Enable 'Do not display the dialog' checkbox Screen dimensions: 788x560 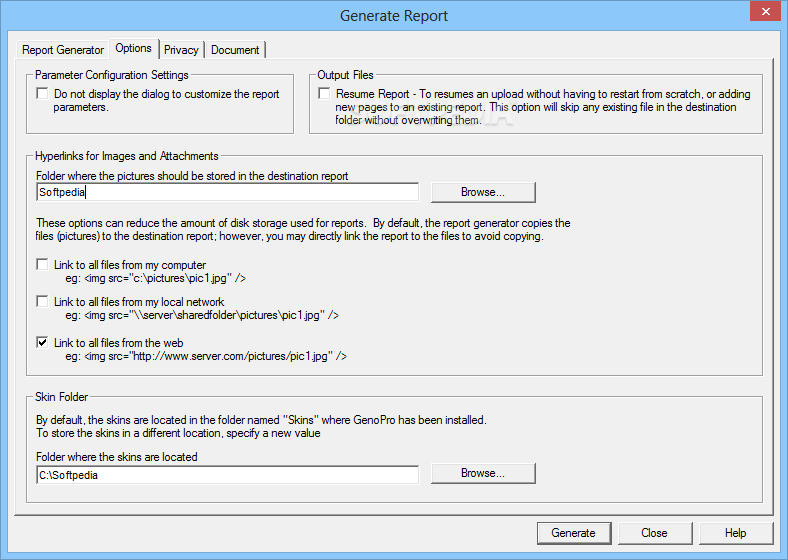[x=42, y=94]
